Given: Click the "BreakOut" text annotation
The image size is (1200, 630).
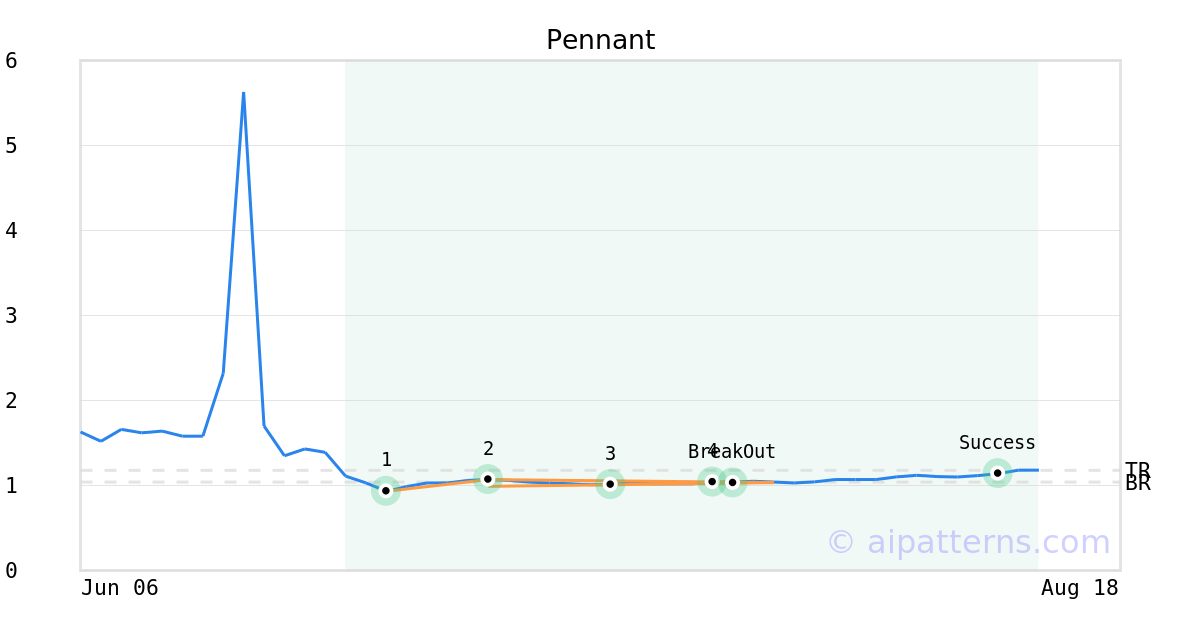Looking at the screenshot, I should click(732, 452).
